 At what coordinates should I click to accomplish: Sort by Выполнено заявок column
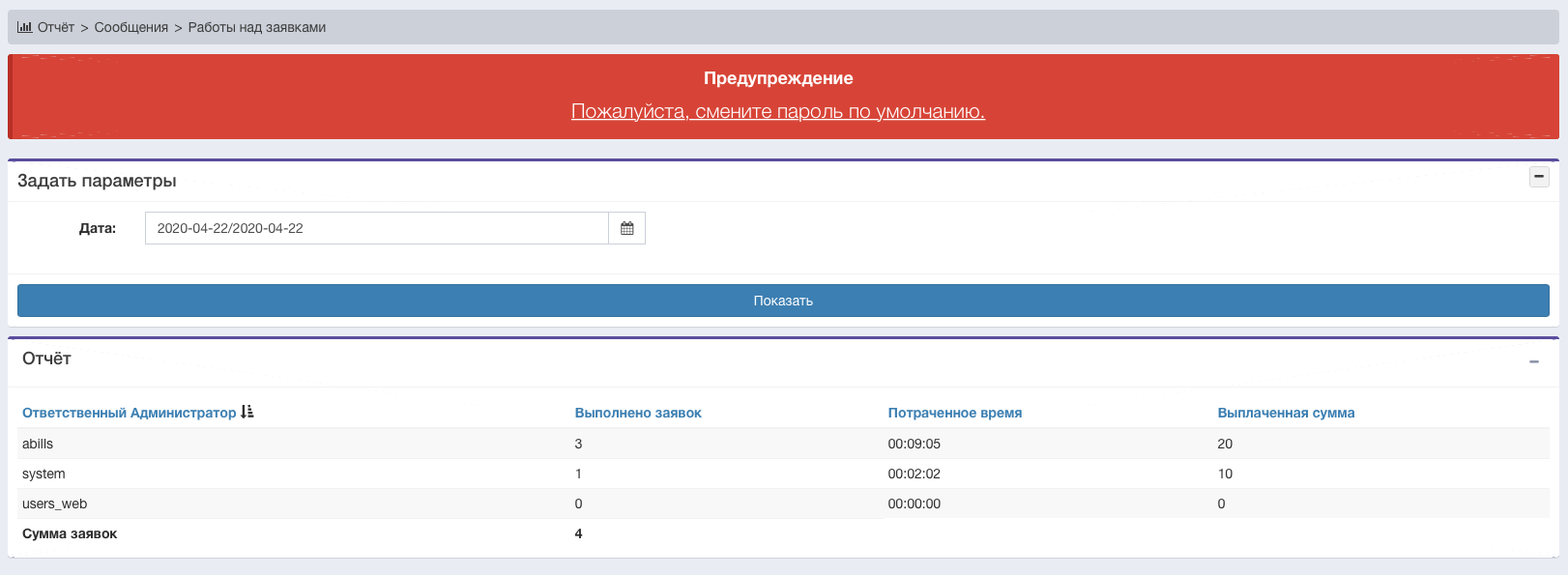click(x=638, y=413)
